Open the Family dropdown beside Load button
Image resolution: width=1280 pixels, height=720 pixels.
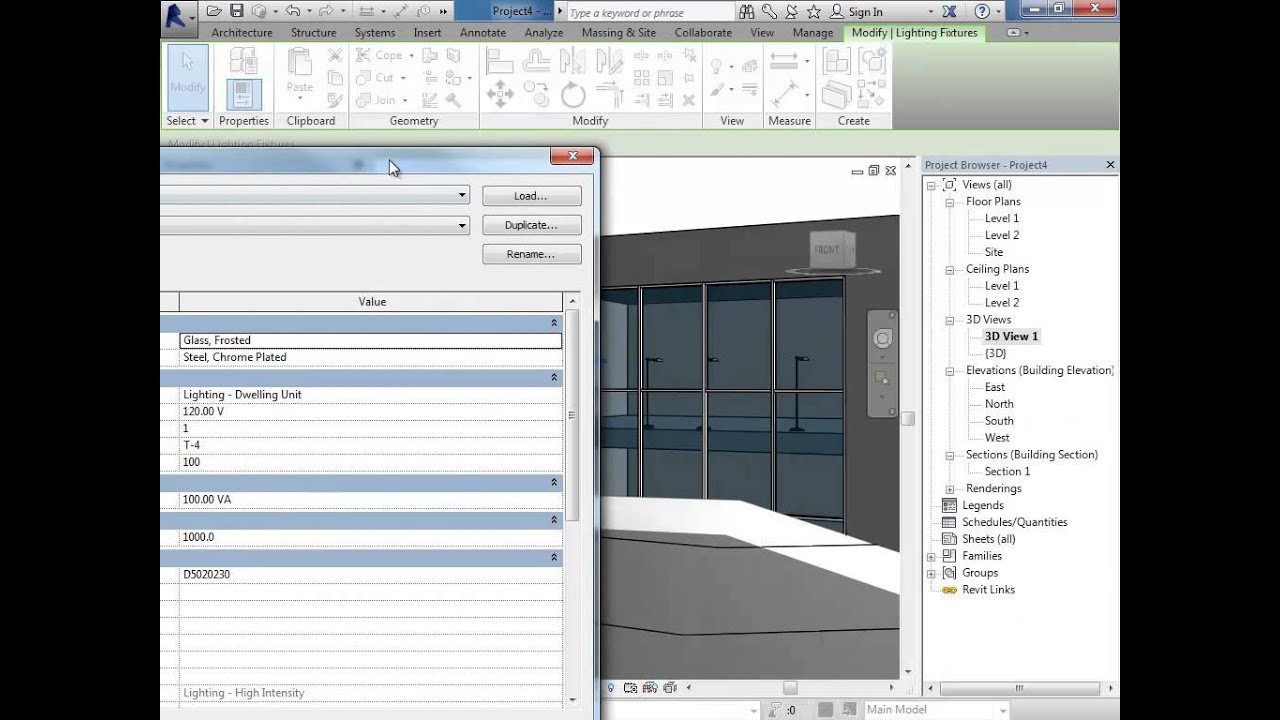click(x=462, y=195)
